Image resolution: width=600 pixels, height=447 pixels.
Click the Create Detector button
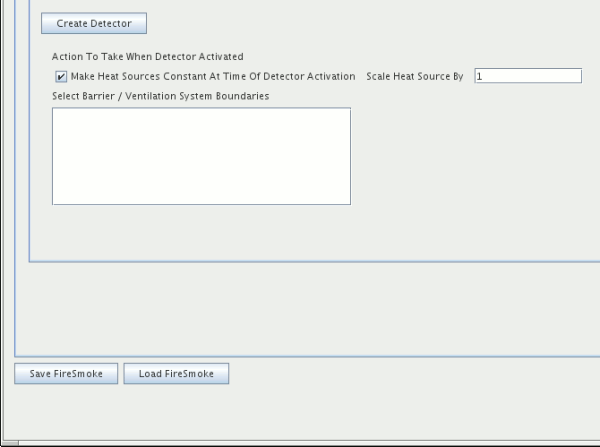click(x=94, y=23)
